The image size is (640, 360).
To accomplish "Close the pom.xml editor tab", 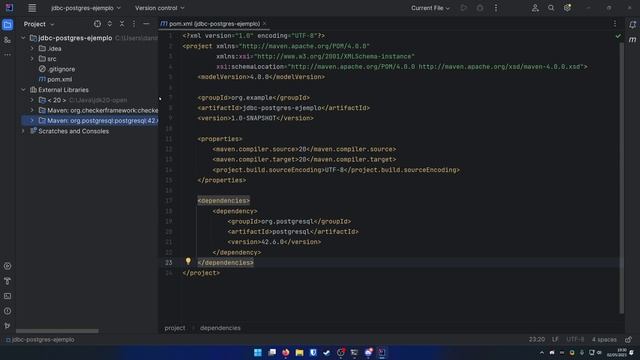I will coord(264,24).
